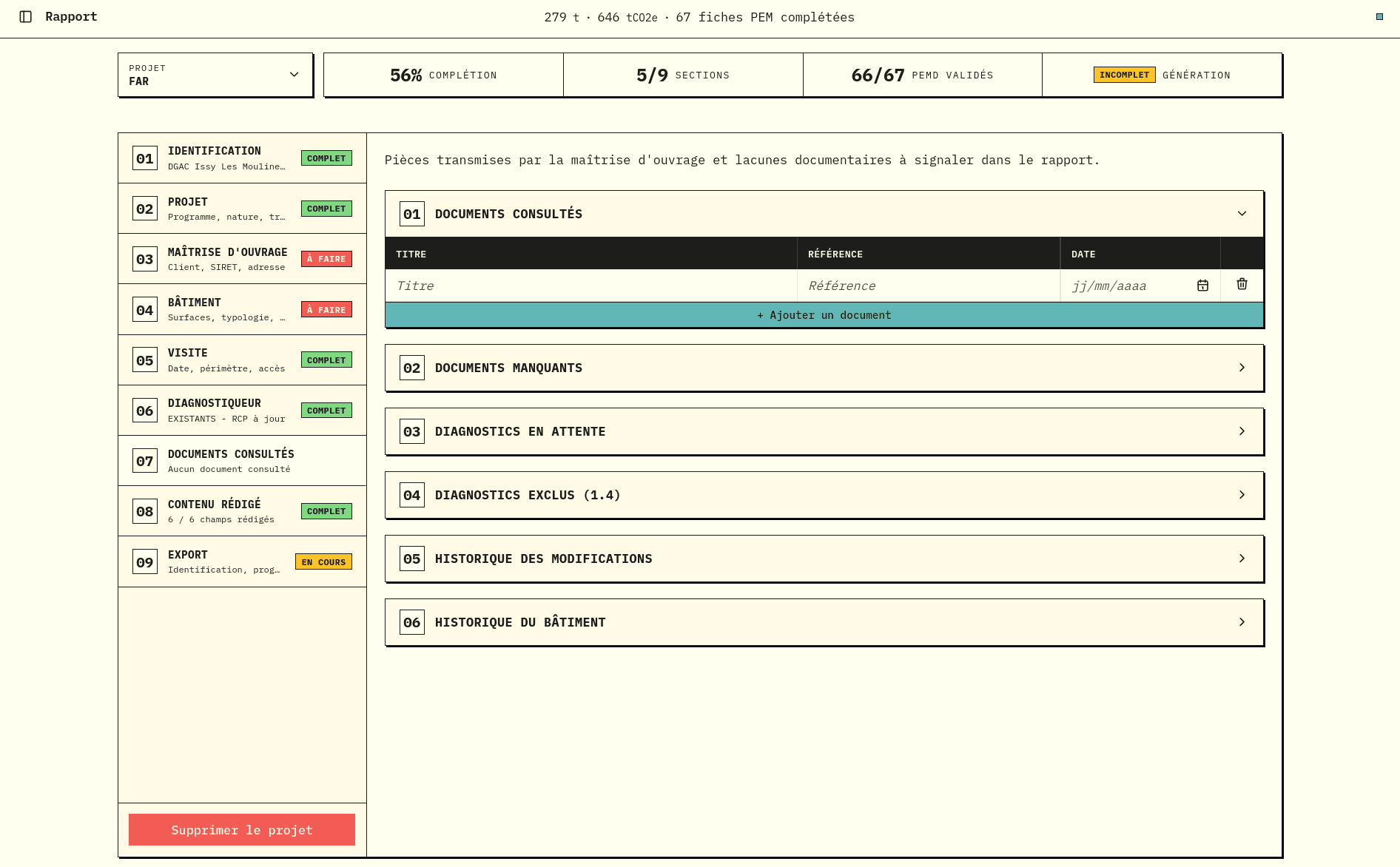
Task: Expand the Diagnostics en attente section
Action: click(824, 431)
